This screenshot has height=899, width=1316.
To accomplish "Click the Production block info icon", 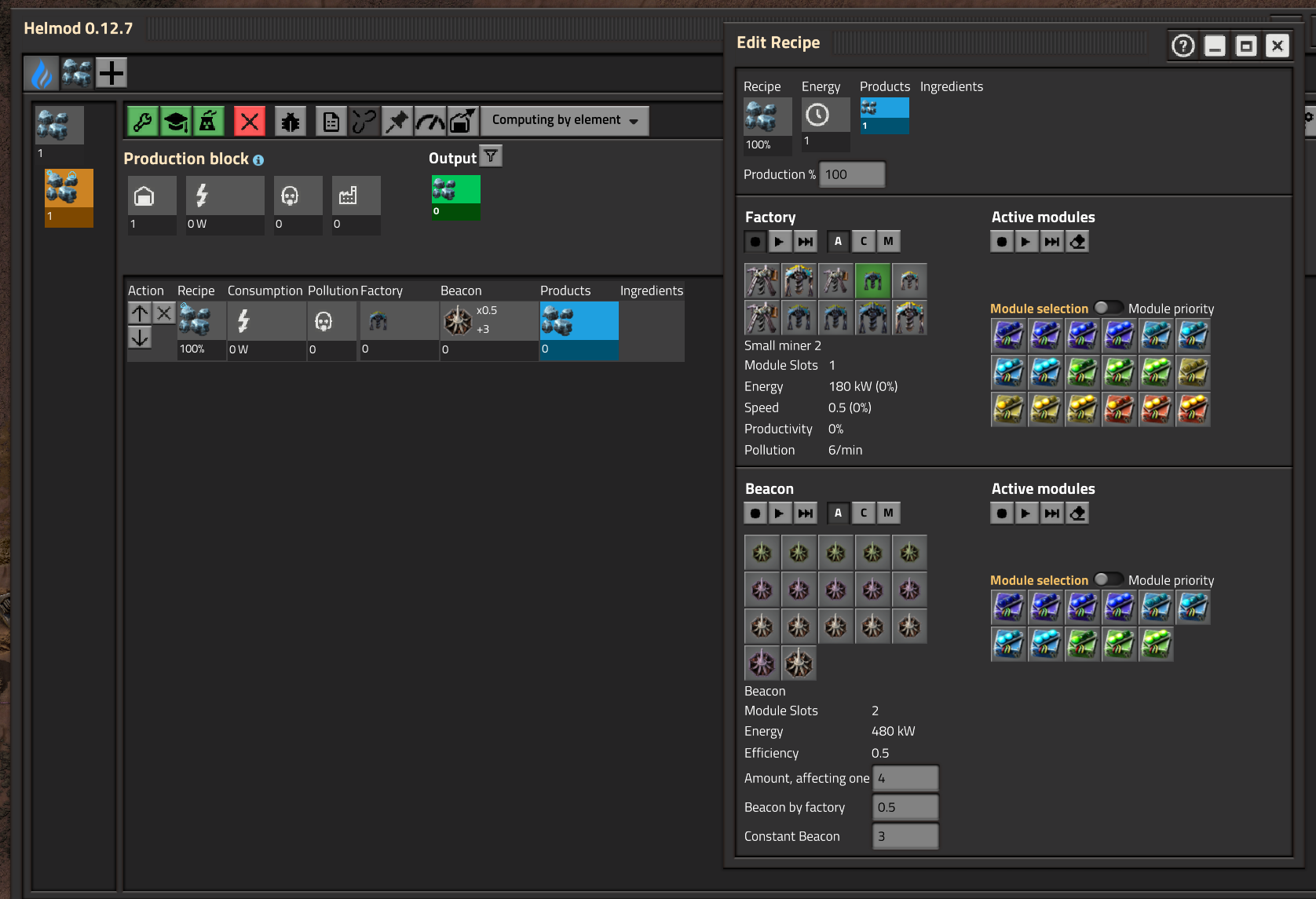I will [258, 160].
